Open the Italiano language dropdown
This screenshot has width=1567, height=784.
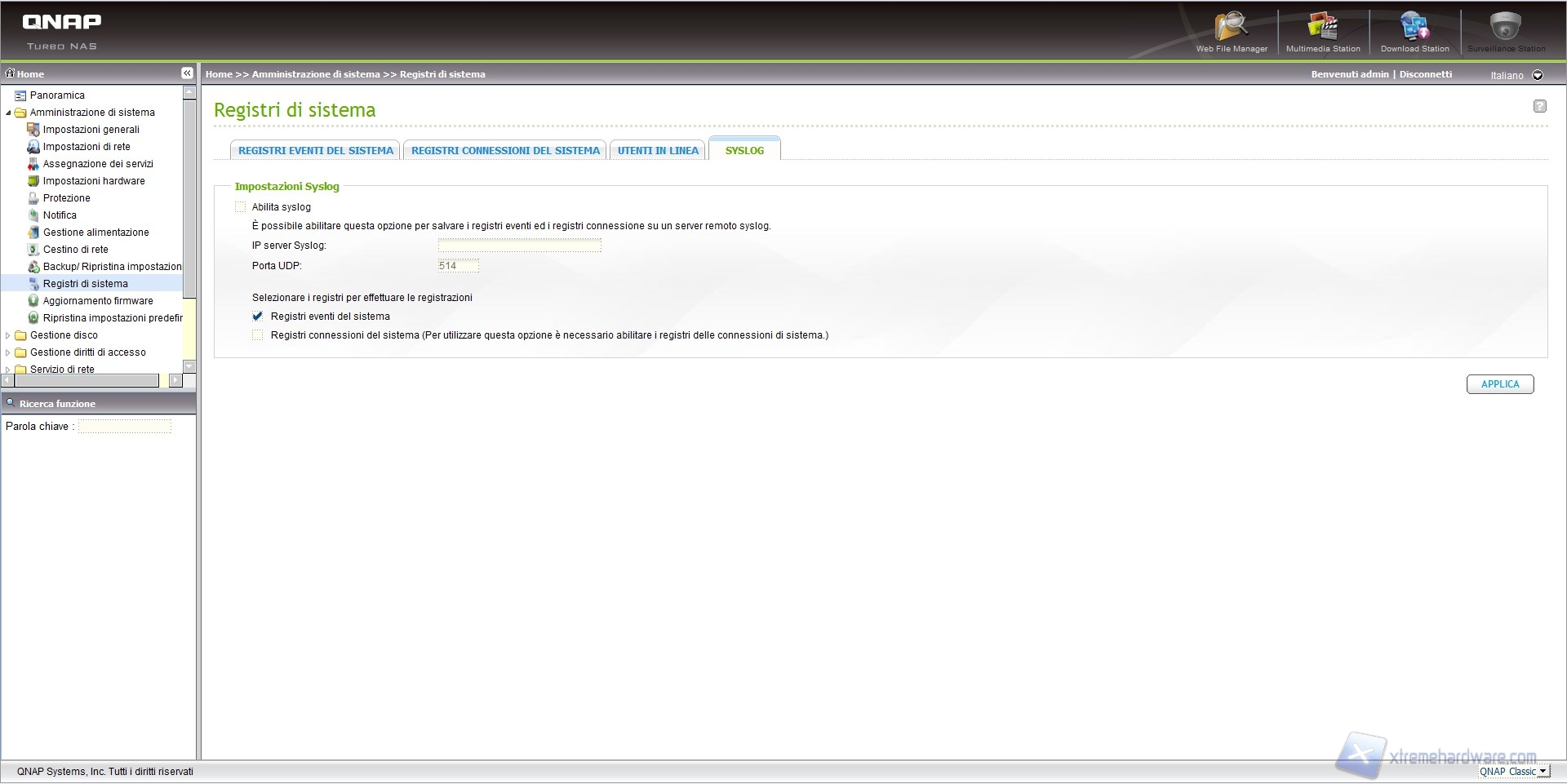pyautogui.click(x=1538, y=75)
